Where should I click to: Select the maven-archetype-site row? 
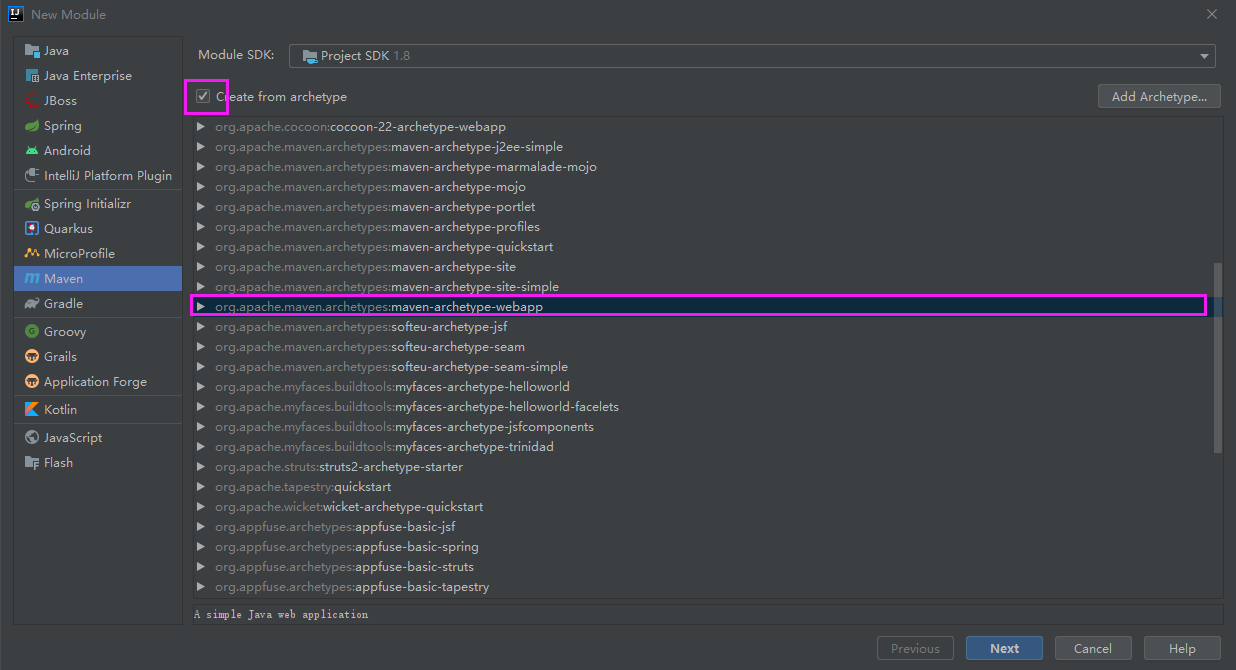point(702,267)
